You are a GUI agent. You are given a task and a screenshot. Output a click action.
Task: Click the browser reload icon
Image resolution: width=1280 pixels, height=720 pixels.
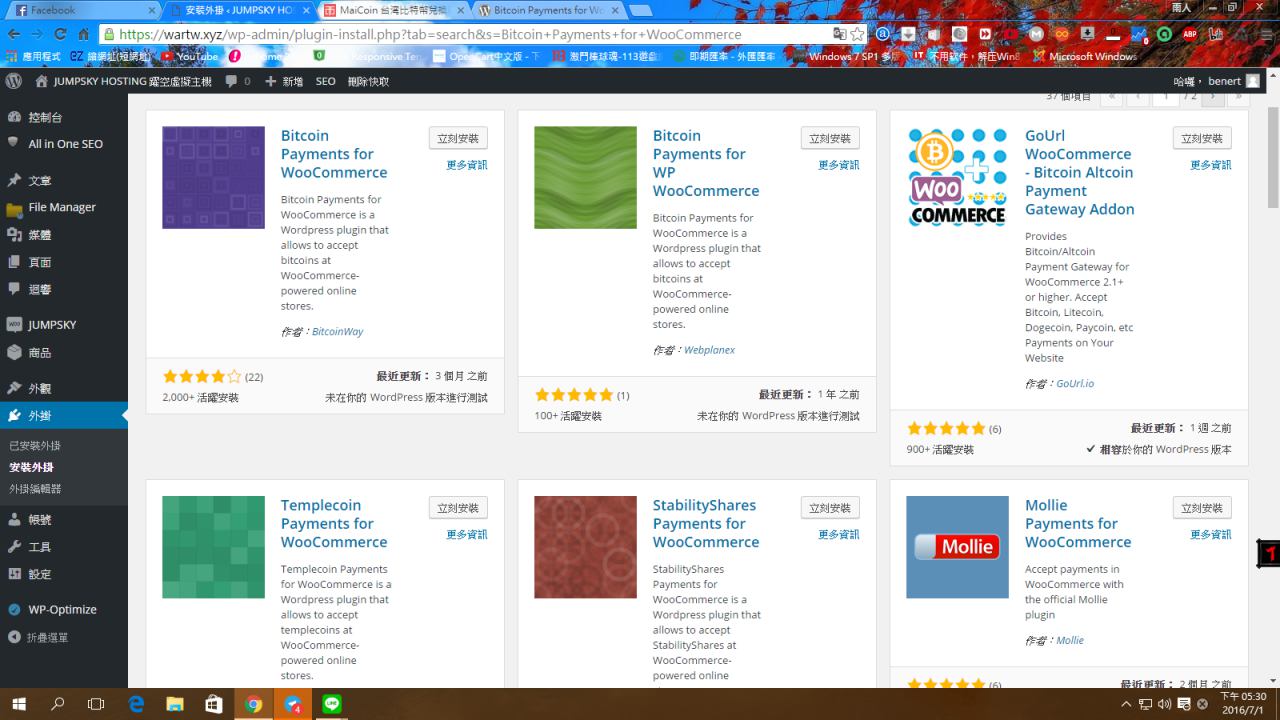coord(60,33)
